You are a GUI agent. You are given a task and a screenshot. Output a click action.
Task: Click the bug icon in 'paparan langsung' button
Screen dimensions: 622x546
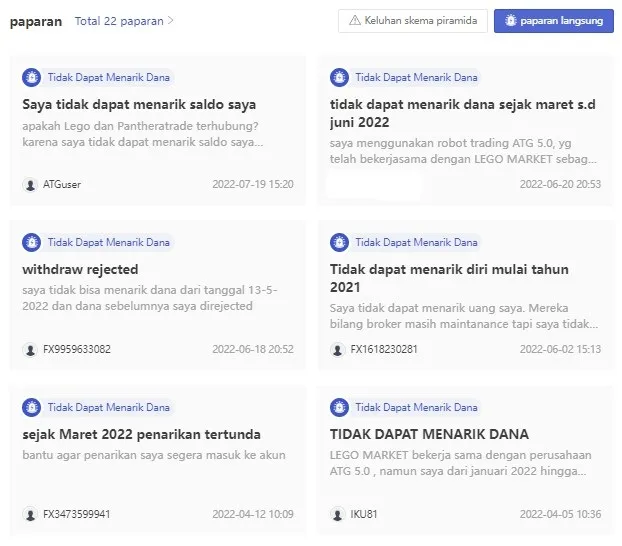(511, 20)
